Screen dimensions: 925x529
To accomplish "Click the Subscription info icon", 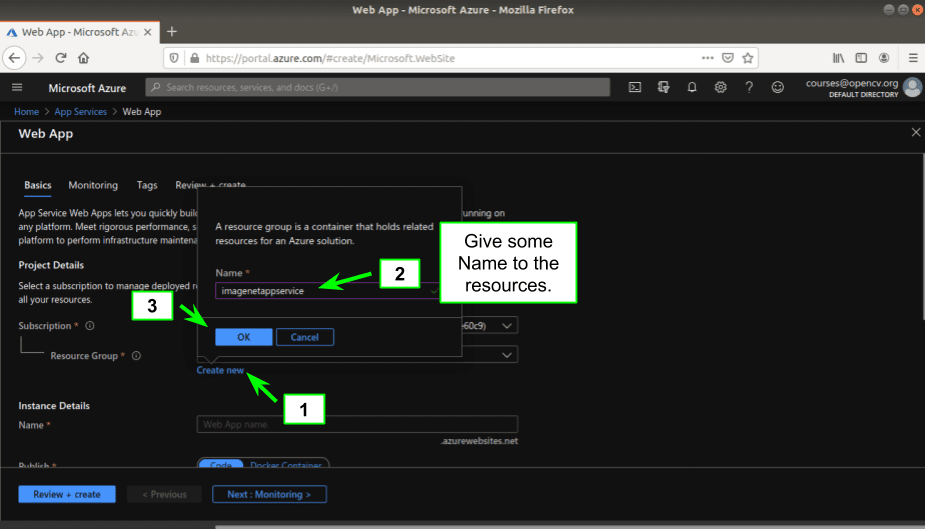I will tap(90, 326).
